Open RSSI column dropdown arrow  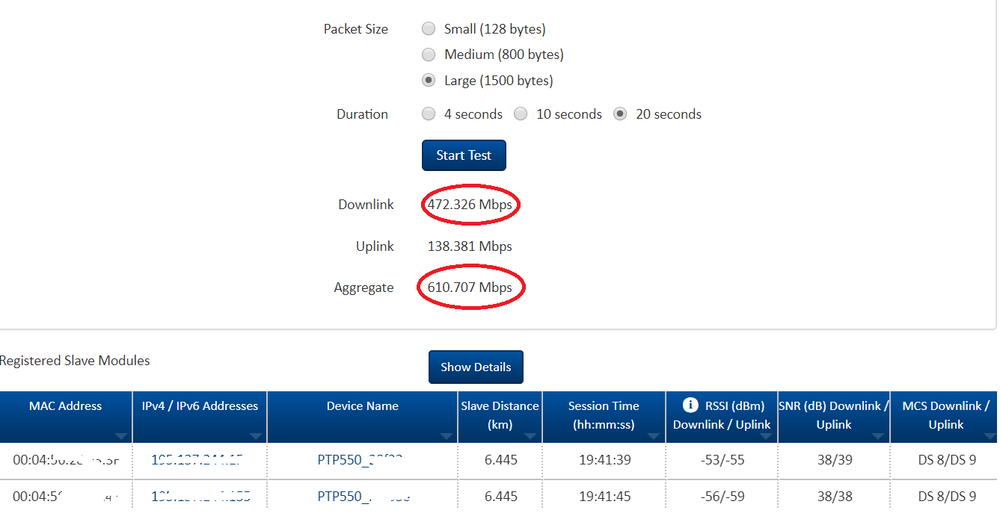pyautogui.click(x=766, y=436)
